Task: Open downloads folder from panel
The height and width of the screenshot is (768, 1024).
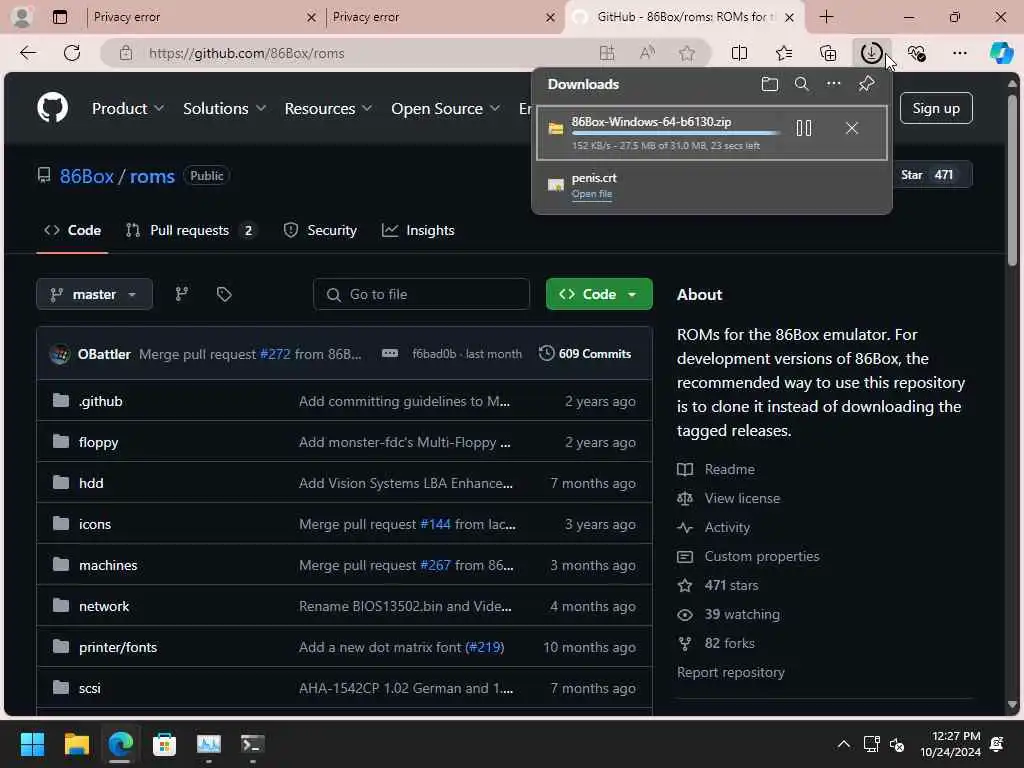Action: (770, 84)
